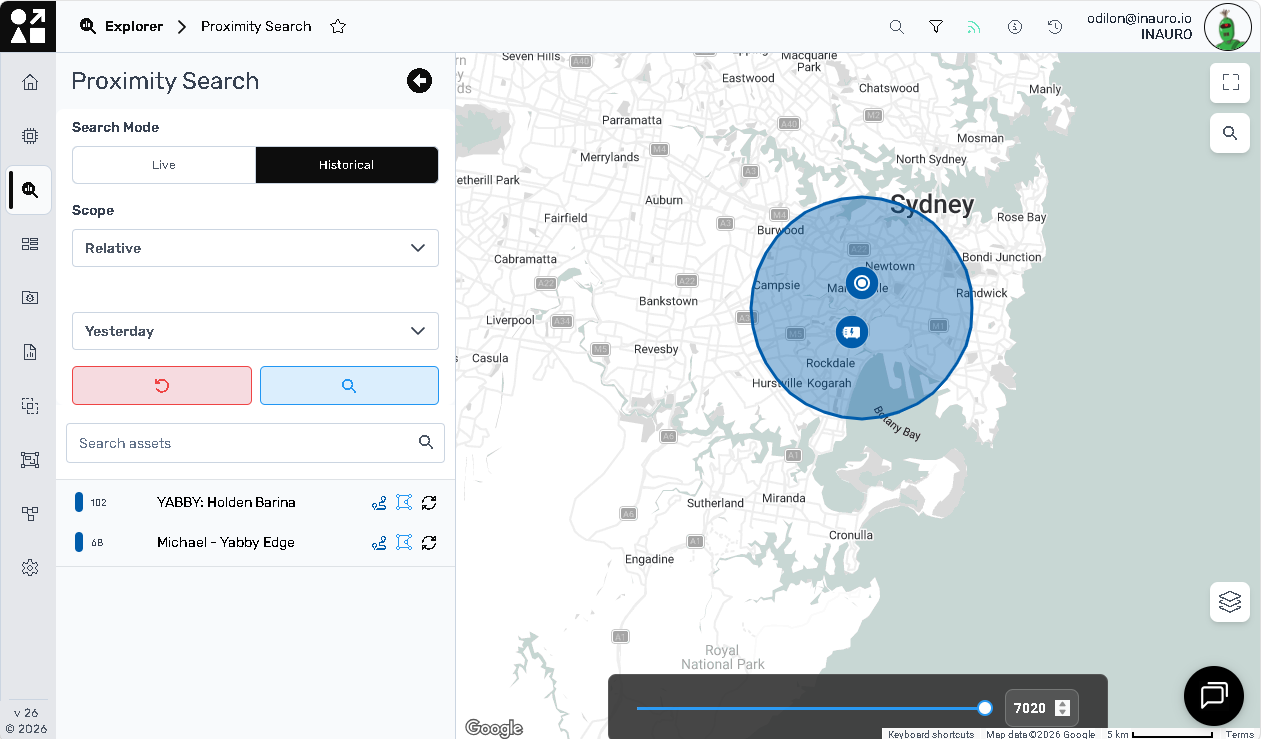Go to Home in left sidebar
Image resolution: width=1262 pixels, height=739 pixels.
pyautogui.click(x=30, y=82)
